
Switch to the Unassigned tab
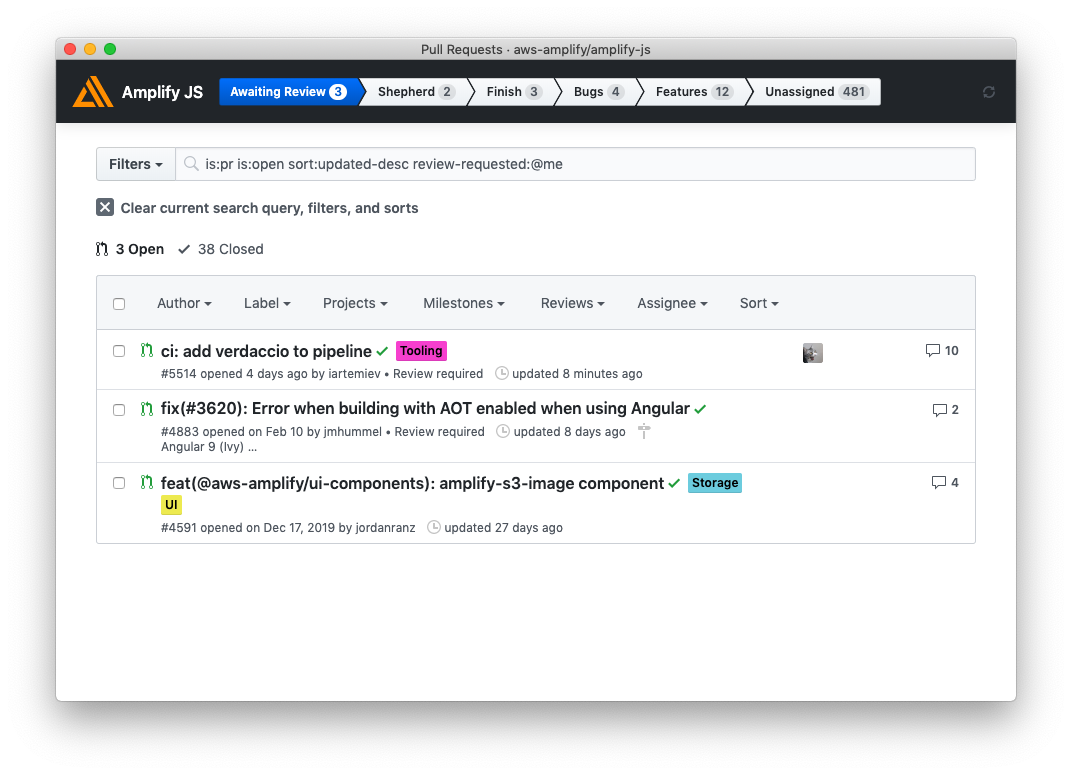pyautogui.click(x=816, y=92)
